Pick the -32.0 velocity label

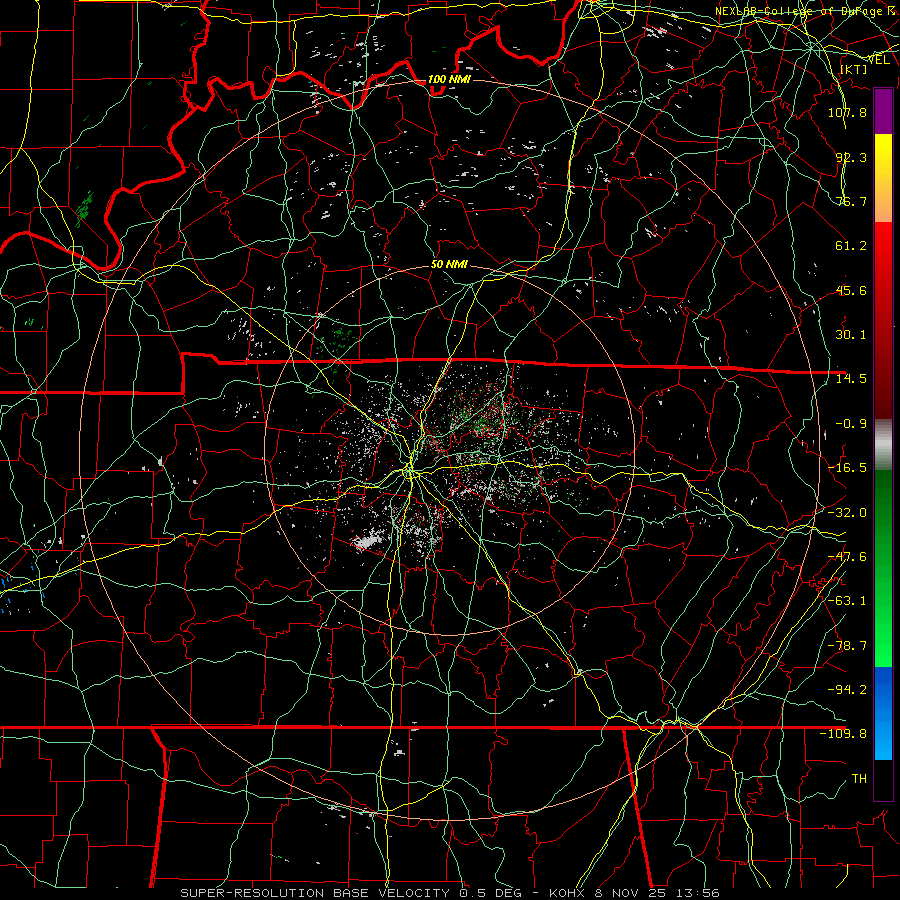847,513
